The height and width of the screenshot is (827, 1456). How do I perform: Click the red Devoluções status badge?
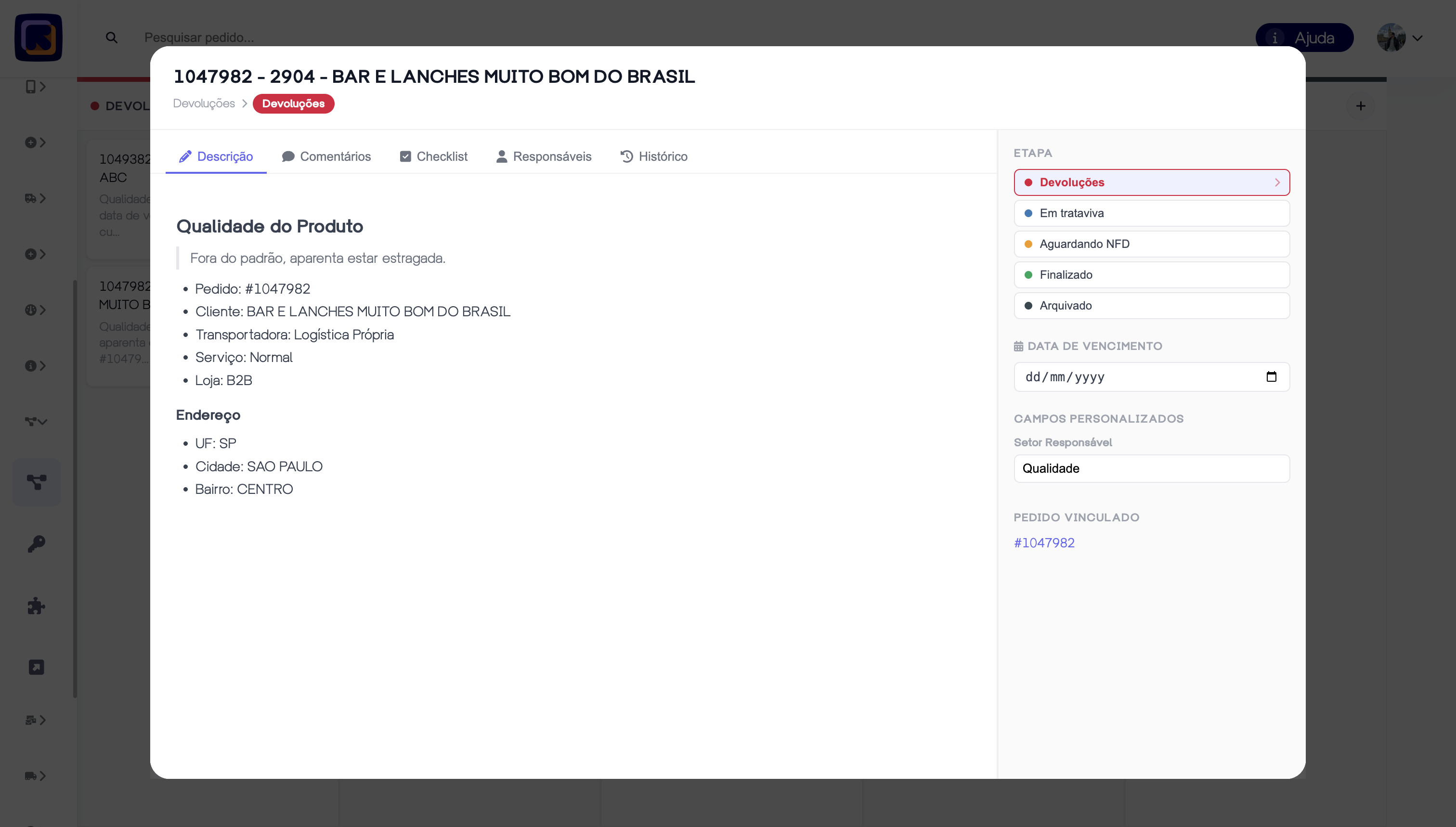[x=293, y=103]
